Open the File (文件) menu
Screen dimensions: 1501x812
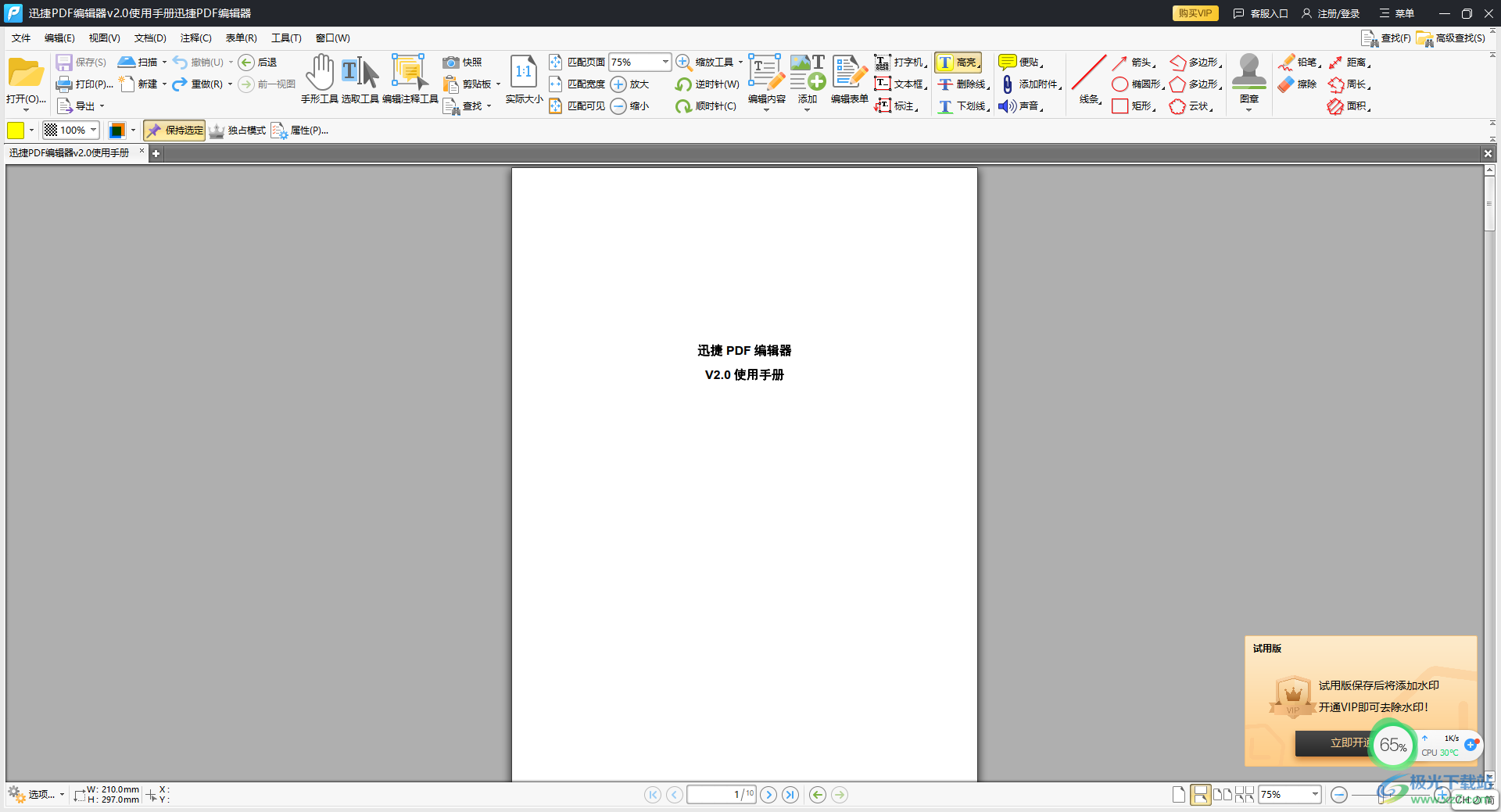pyautogui.click(x=21, y=38)
